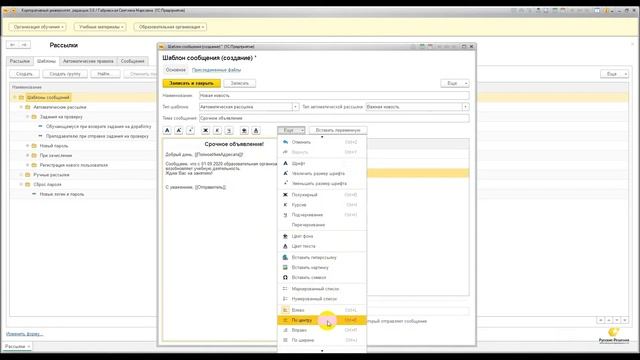This screenshot has height=360, width=640.
Task: Select Подчеркивание in the menu
Action: [x=322, y=215]
